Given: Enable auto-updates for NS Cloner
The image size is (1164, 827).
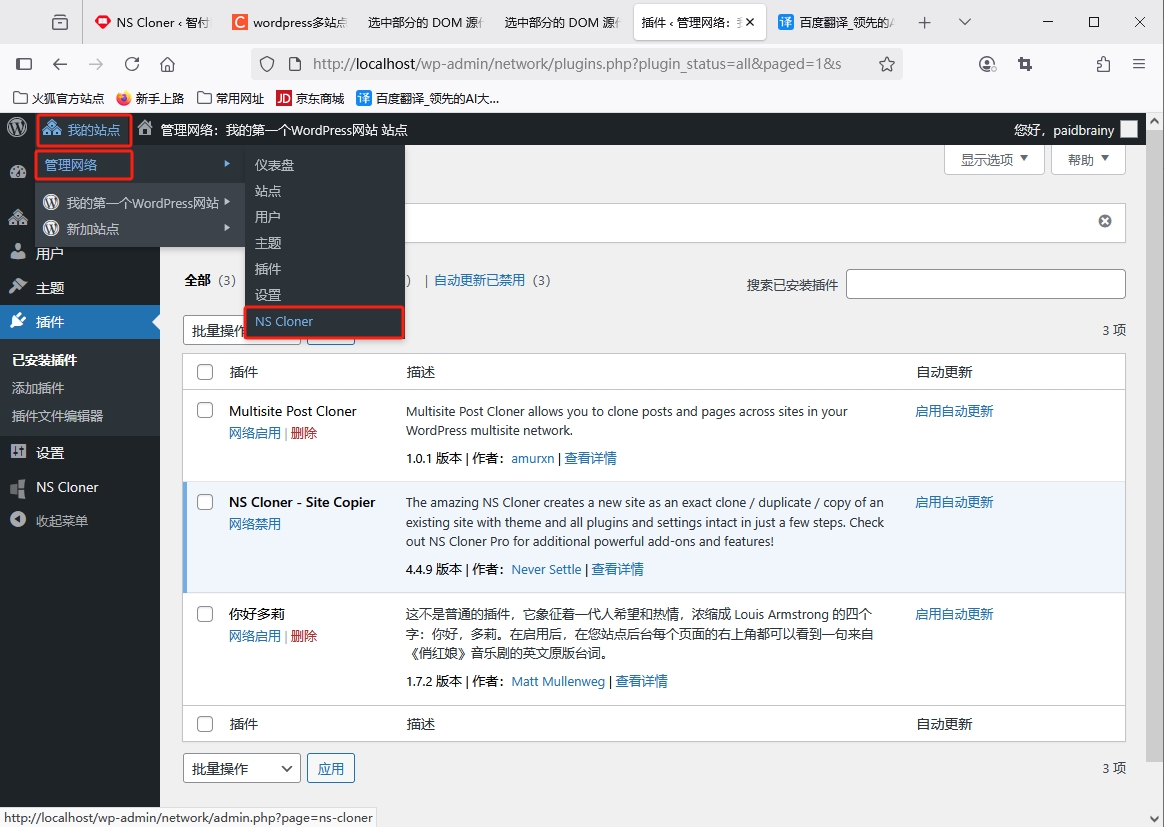Looking at the screenshot, I should [954, 503].
